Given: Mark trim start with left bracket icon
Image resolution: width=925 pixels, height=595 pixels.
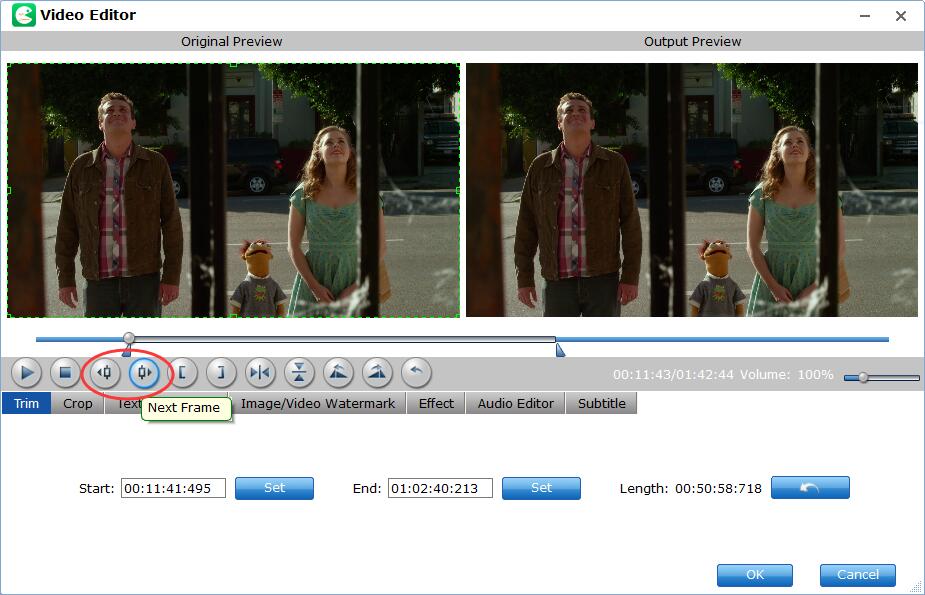Looking at the screenshot, I should click(182, 373).
